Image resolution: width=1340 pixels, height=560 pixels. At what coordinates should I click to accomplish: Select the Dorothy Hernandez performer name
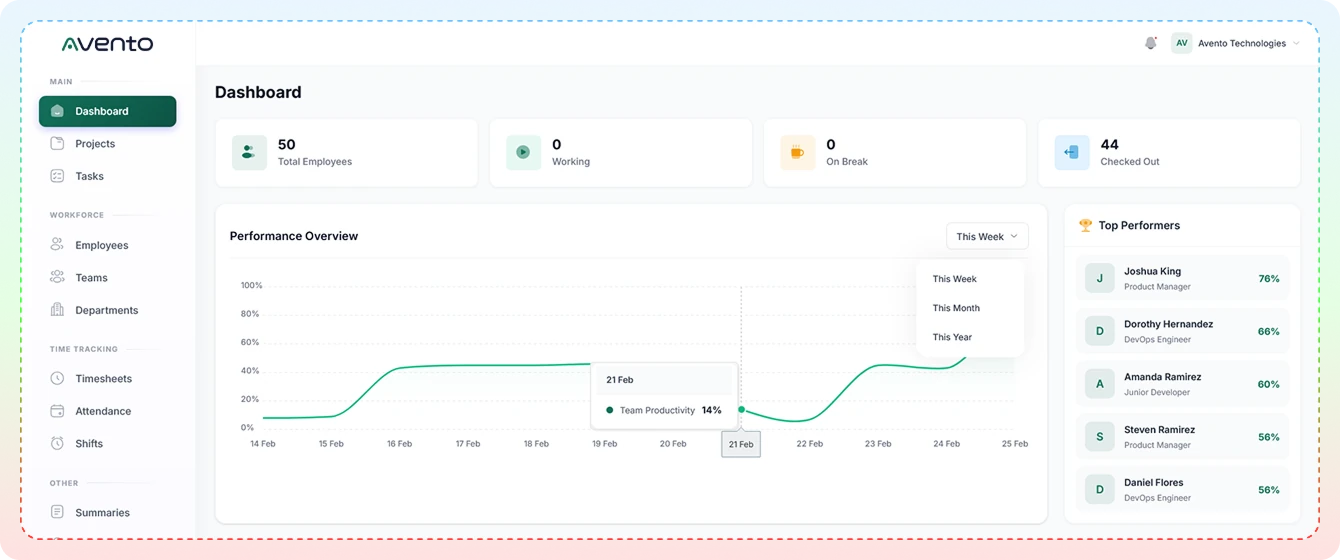click(1169, 324)
